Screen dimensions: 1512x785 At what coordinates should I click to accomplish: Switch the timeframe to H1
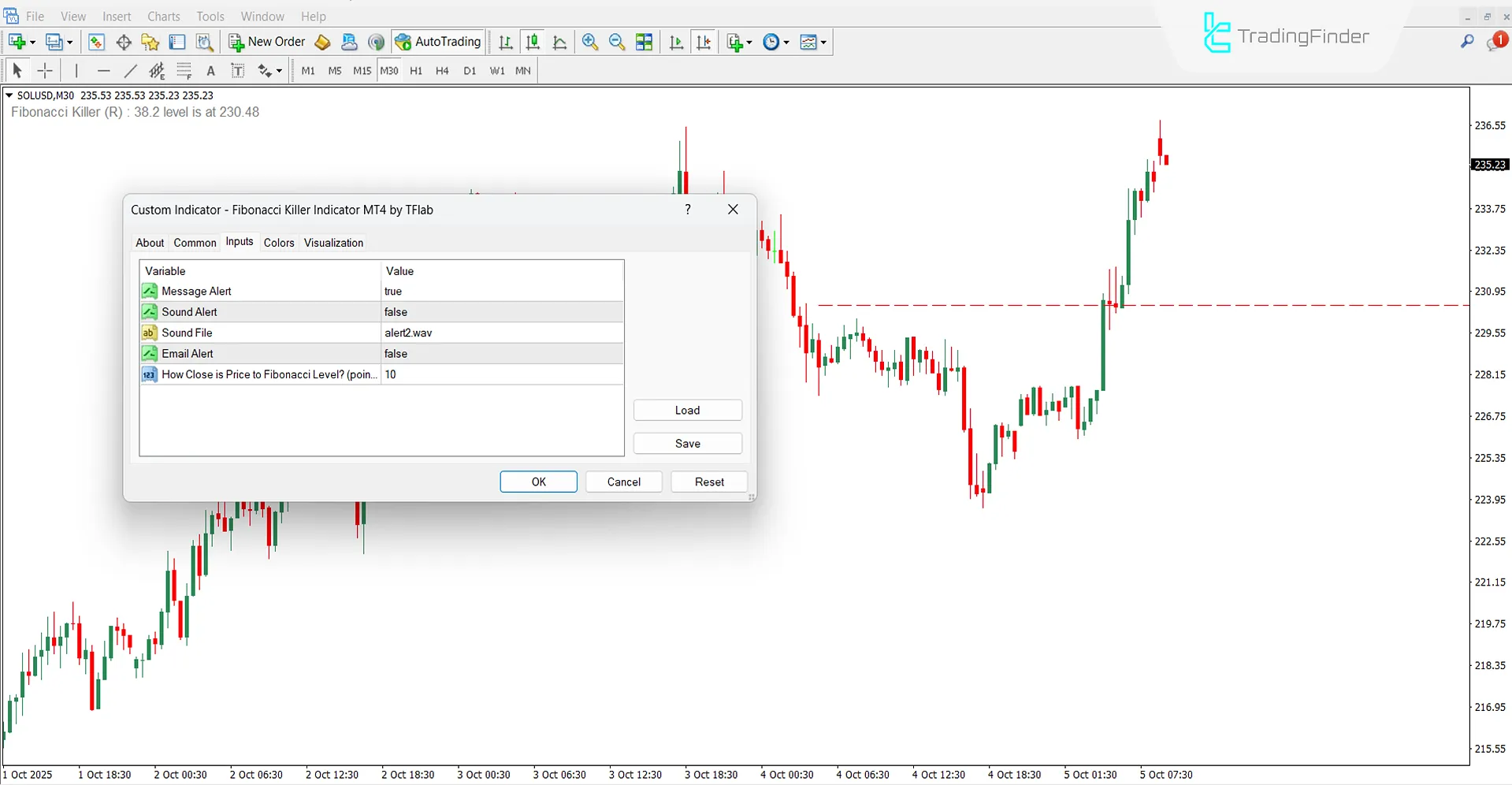[x=416, y=70]
